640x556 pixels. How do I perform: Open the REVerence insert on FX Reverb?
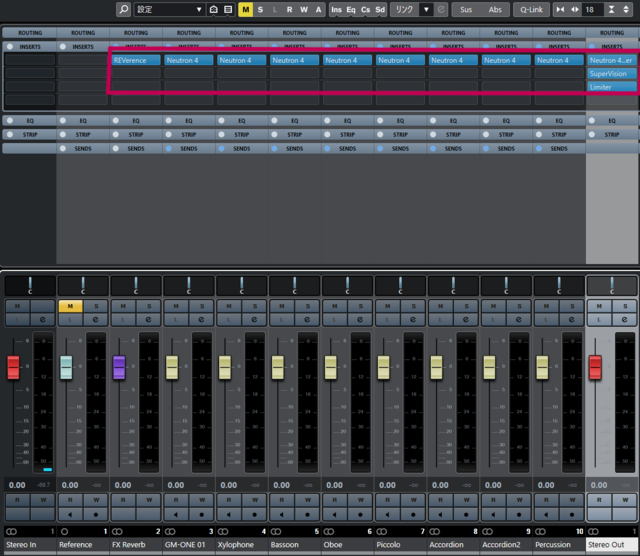point(136,60)
